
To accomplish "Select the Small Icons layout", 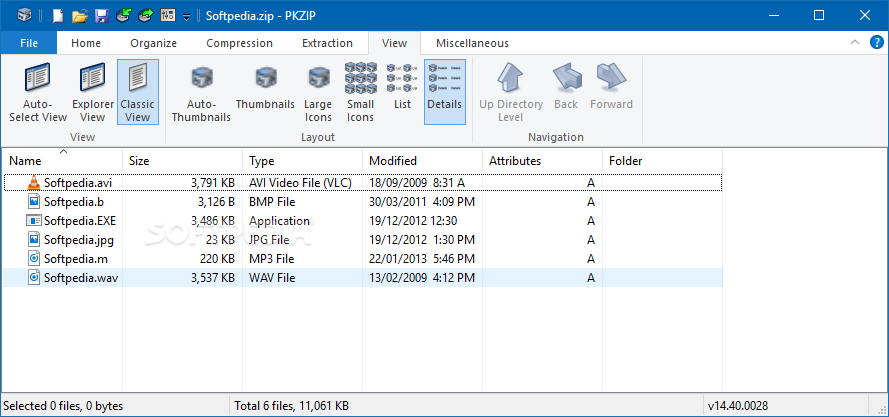I will pos(361,92).
